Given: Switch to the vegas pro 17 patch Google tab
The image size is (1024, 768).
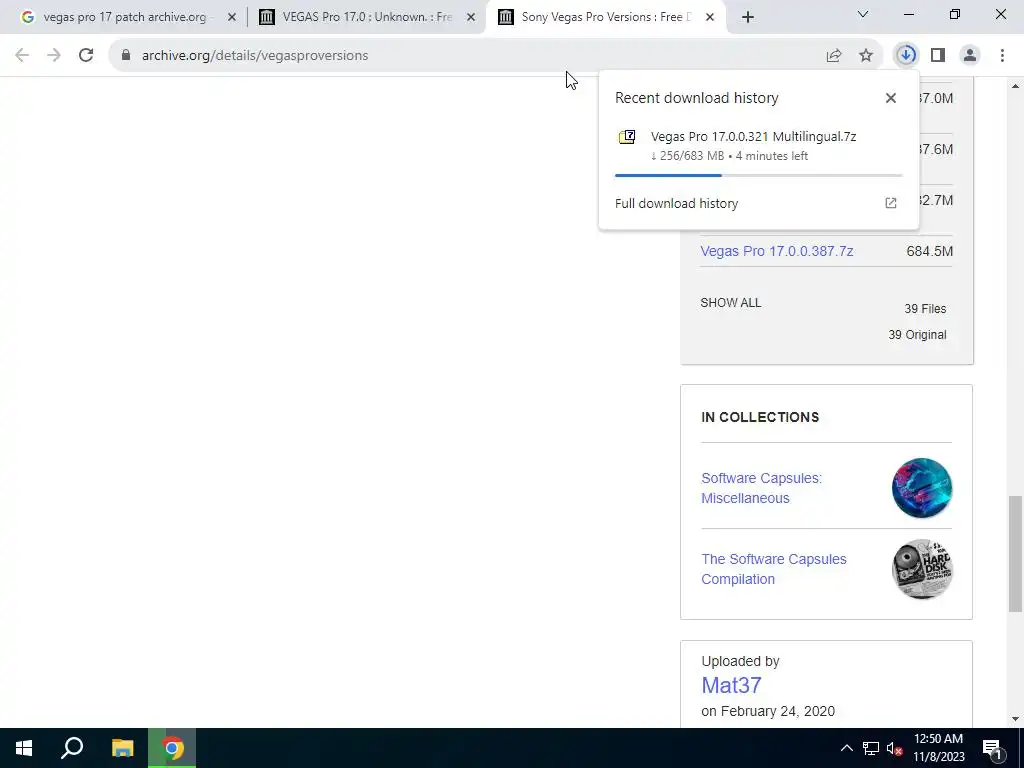Looking at the screenshot, I should (x=124, y=17).
